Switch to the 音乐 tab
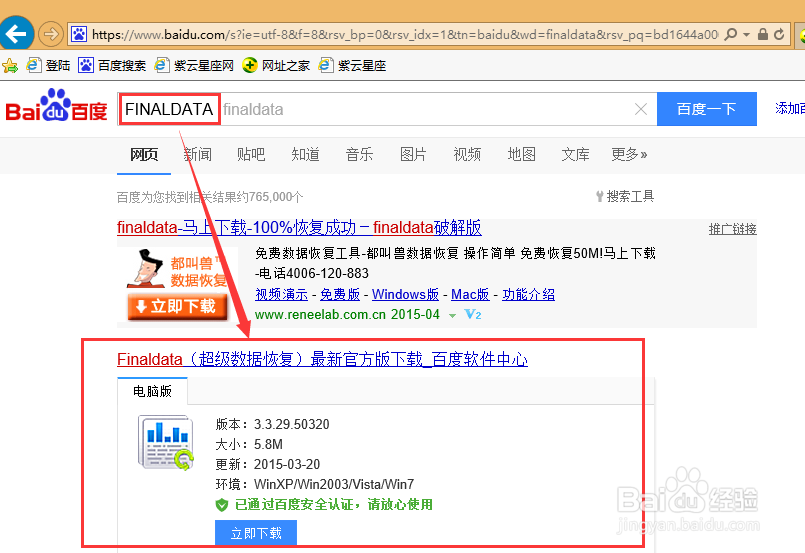The width and height of the screenshot is (805, 553). tap(359, 154)
